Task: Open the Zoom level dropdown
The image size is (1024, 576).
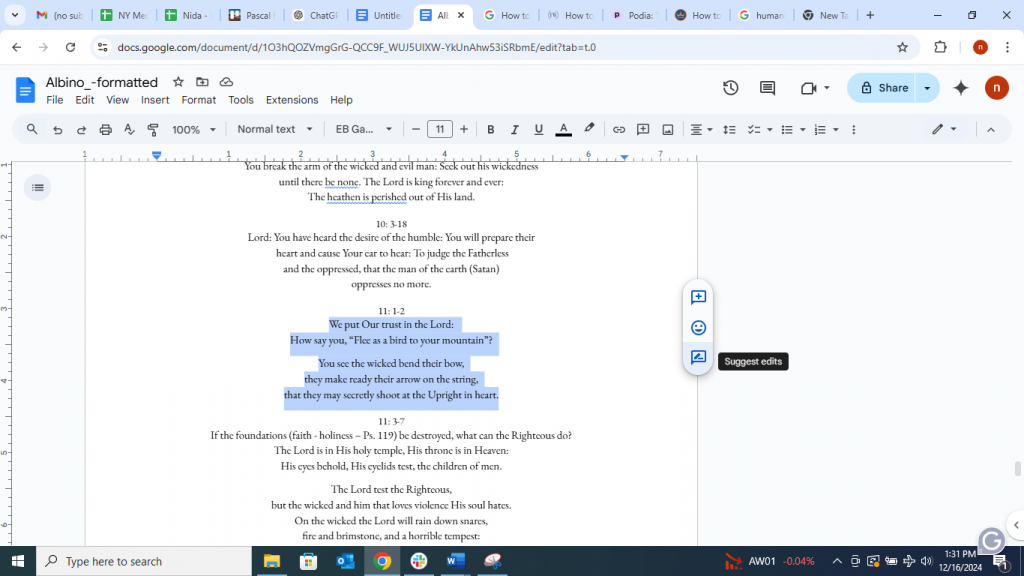Action: click(x=192, y=128)
